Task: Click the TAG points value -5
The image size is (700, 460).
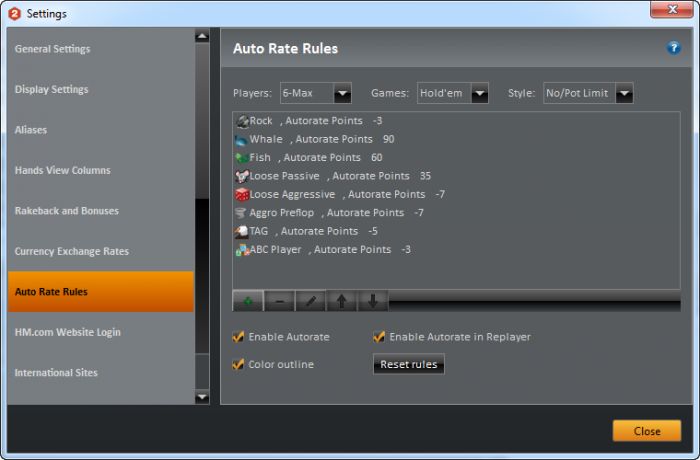Action: click(373, 231)
